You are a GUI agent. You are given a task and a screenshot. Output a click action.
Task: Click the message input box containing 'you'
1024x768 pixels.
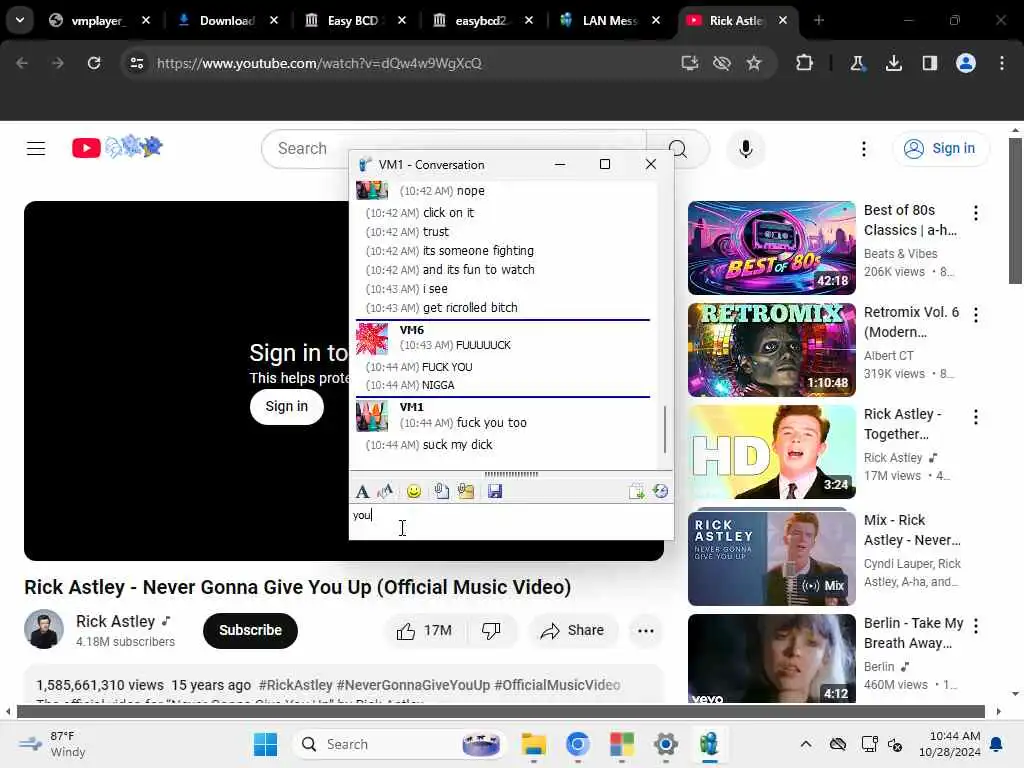point(511,521)
